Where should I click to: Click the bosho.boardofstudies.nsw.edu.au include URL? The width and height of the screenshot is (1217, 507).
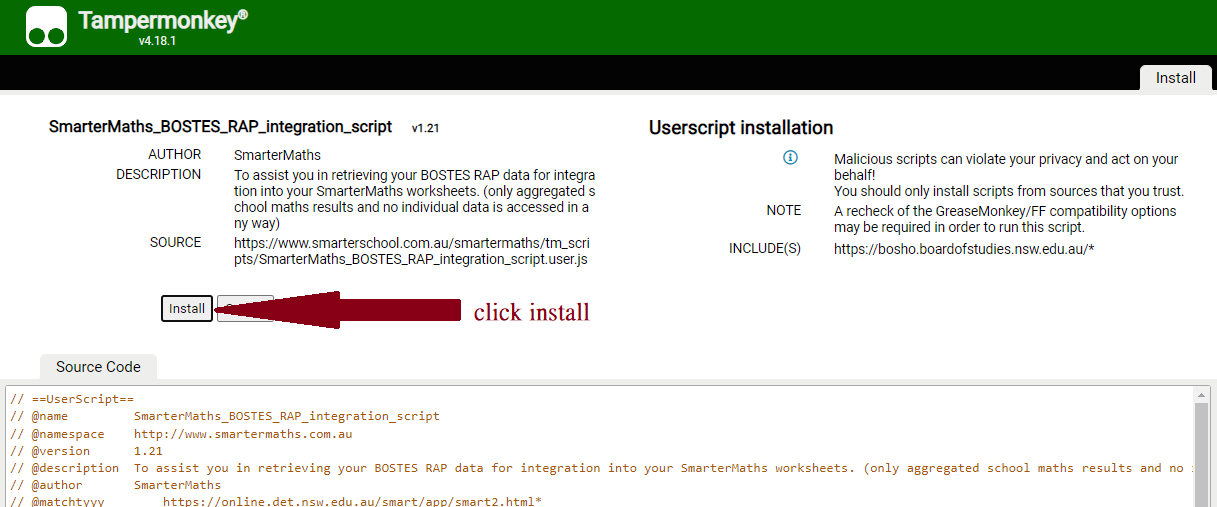pyautogui.click(x=963, y=249)
